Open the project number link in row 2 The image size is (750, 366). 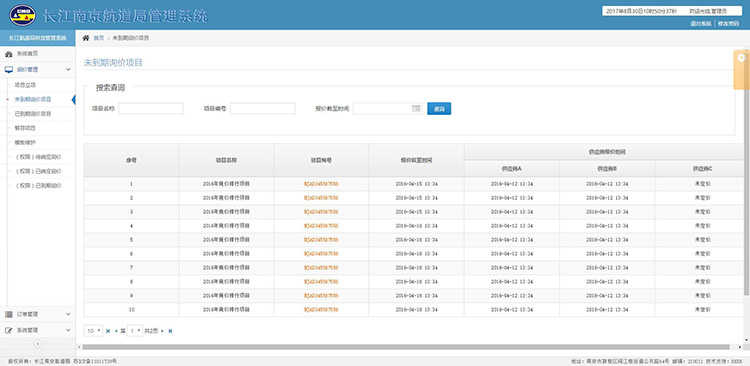[x=321, y=198]
